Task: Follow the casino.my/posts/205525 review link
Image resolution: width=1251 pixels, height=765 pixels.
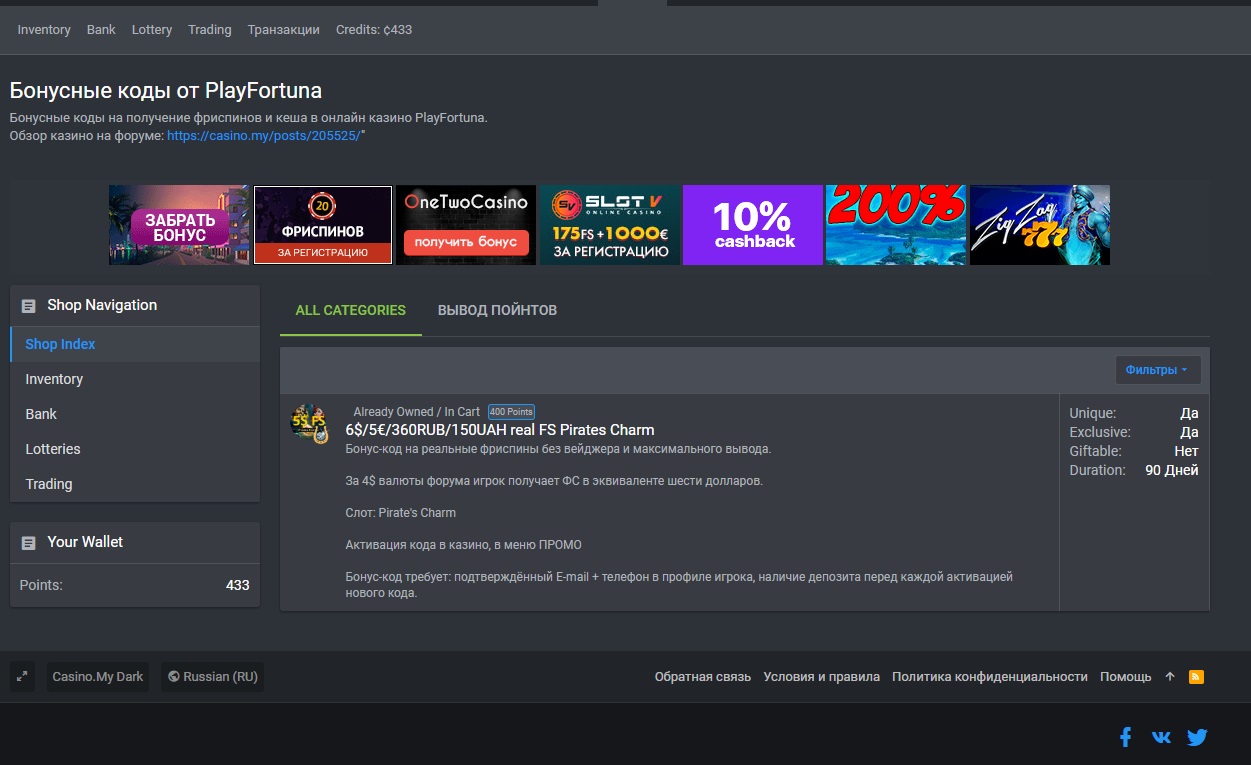Action: point(264,135)
